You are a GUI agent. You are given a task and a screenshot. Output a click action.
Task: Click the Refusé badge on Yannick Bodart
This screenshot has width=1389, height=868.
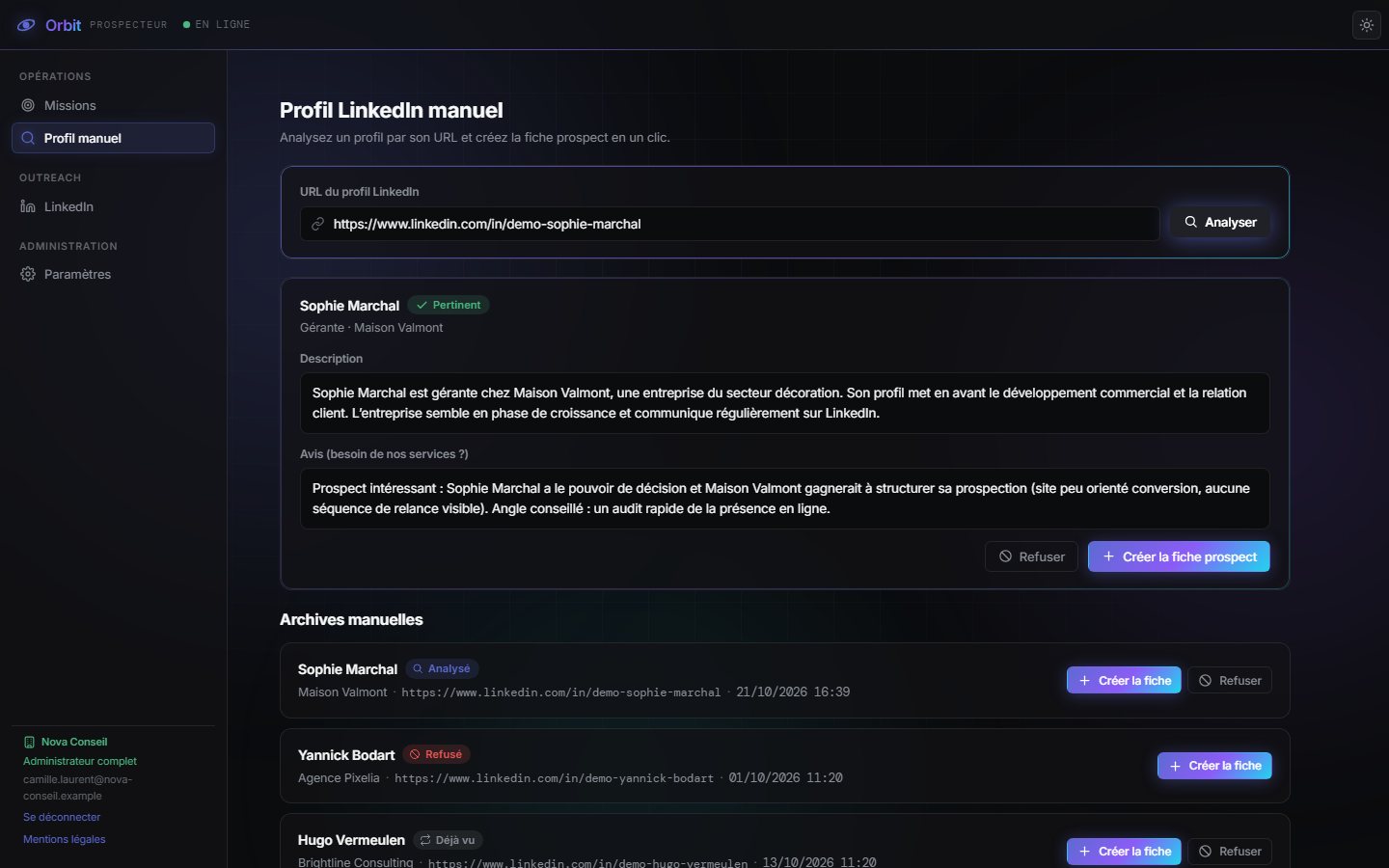436,754
